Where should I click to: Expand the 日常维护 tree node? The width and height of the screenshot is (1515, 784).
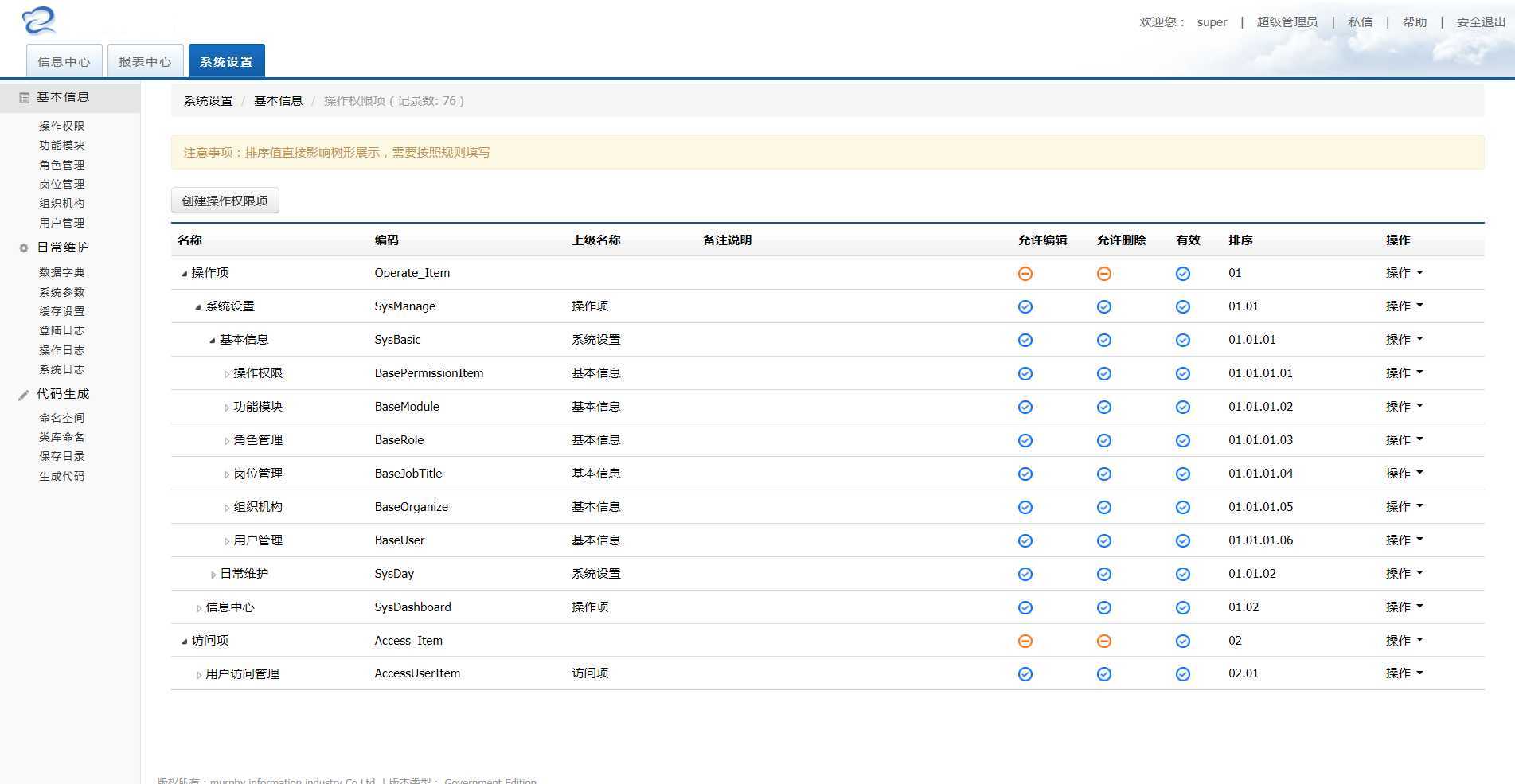point(213,575)
